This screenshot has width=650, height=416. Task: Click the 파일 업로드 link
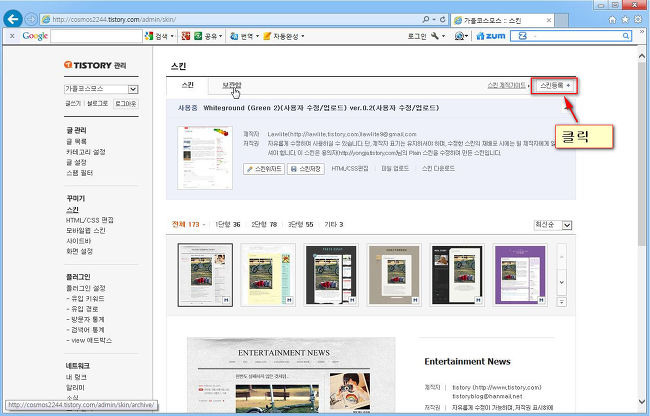pyautogui.click(x=395, y=168)
